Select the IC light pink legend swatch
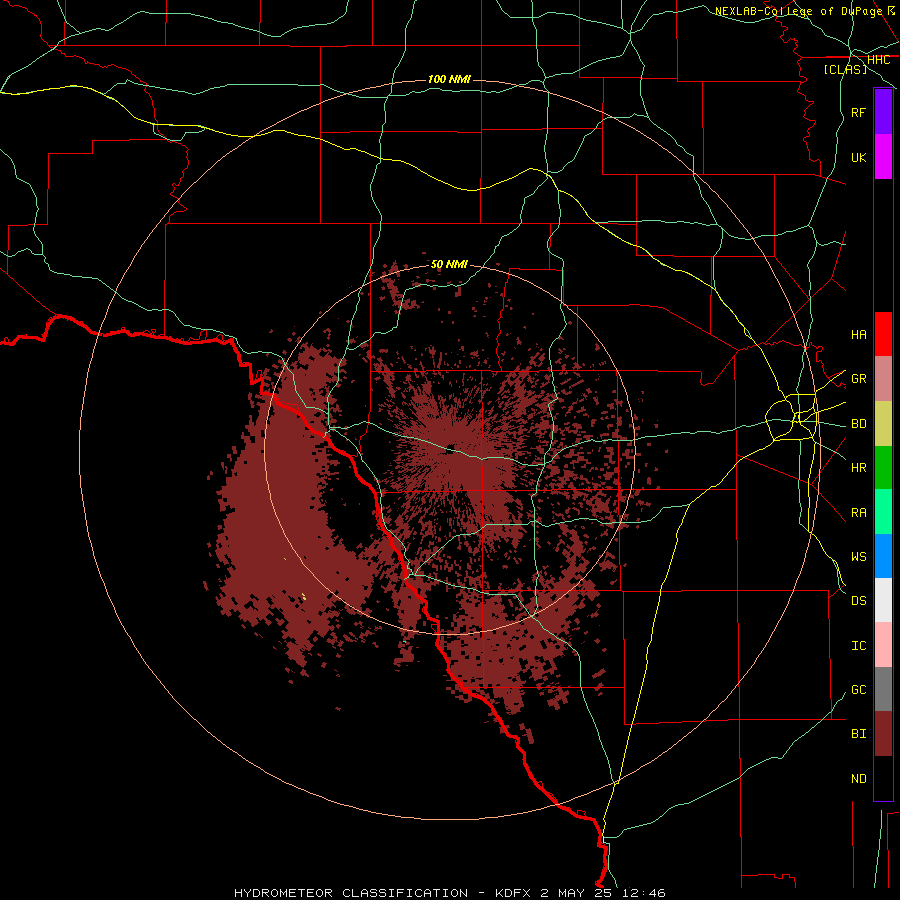 tap(883, 645)
